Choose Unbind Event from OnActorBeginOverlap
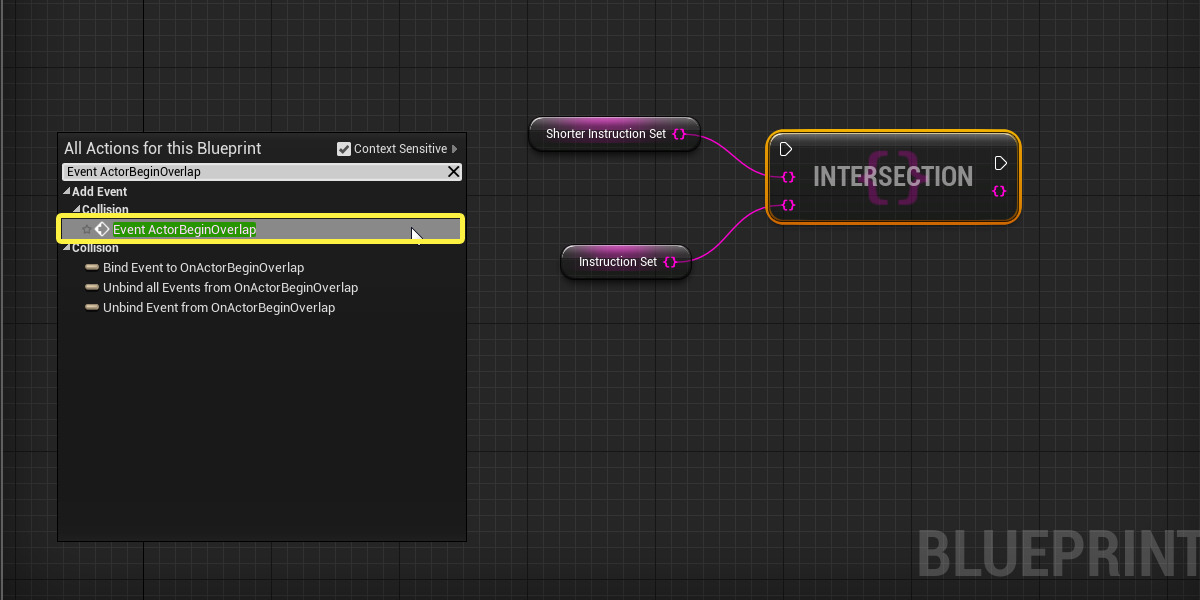1200x600 pixels. 219,308
